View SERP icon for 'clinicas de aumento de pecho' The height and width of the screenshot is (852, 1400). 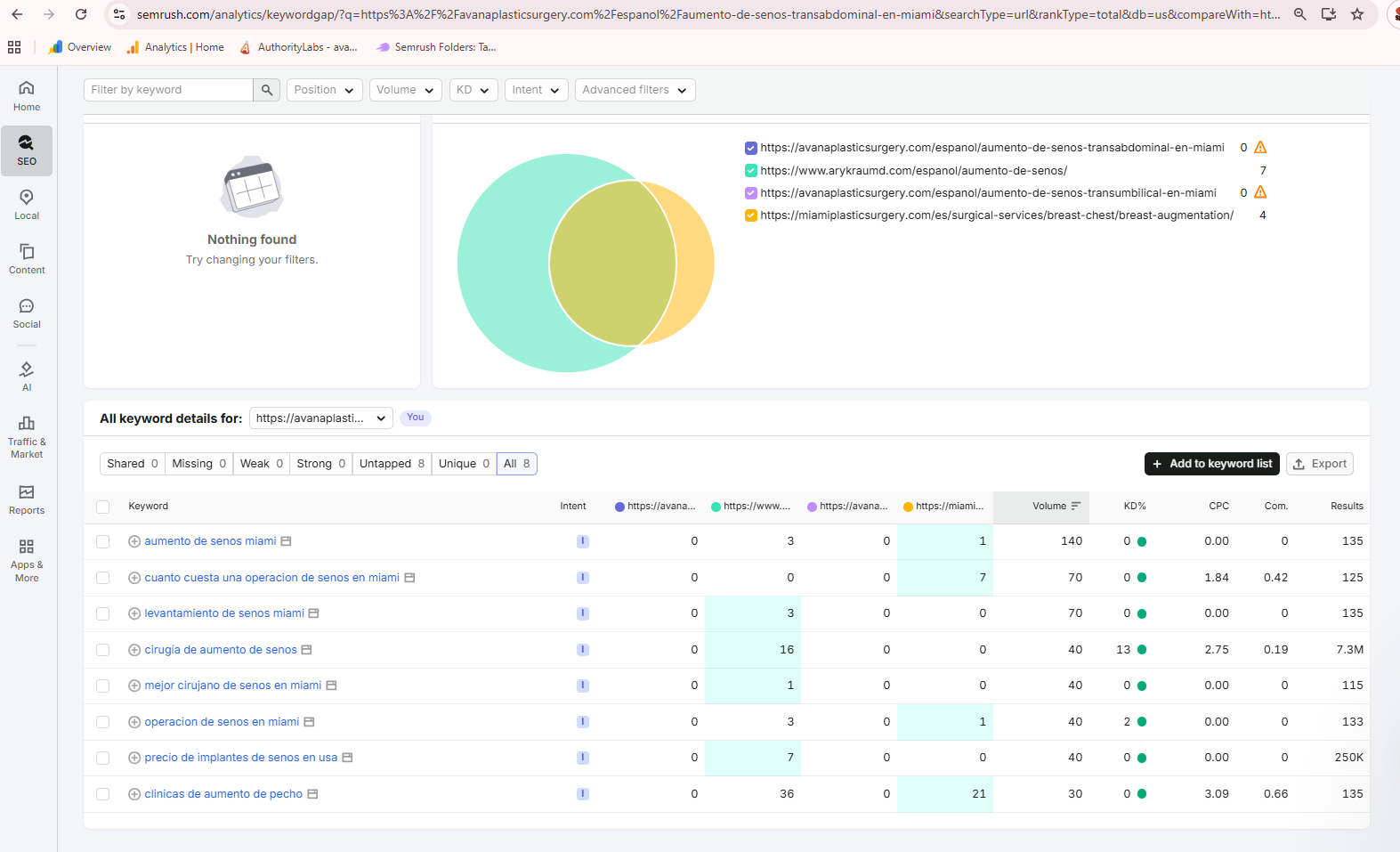[x=312, y=794]
